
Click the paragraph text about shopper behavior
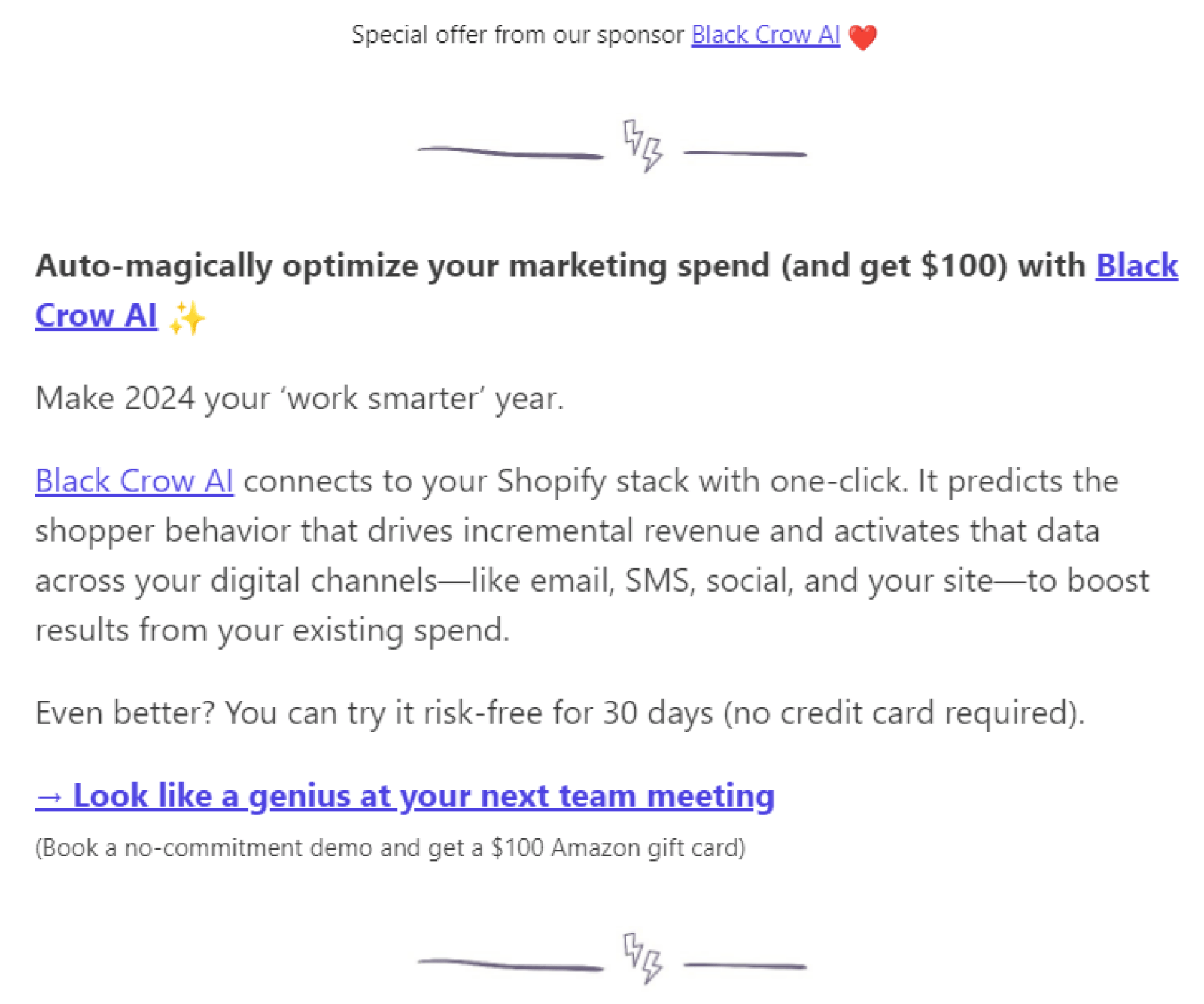[567, 531]
